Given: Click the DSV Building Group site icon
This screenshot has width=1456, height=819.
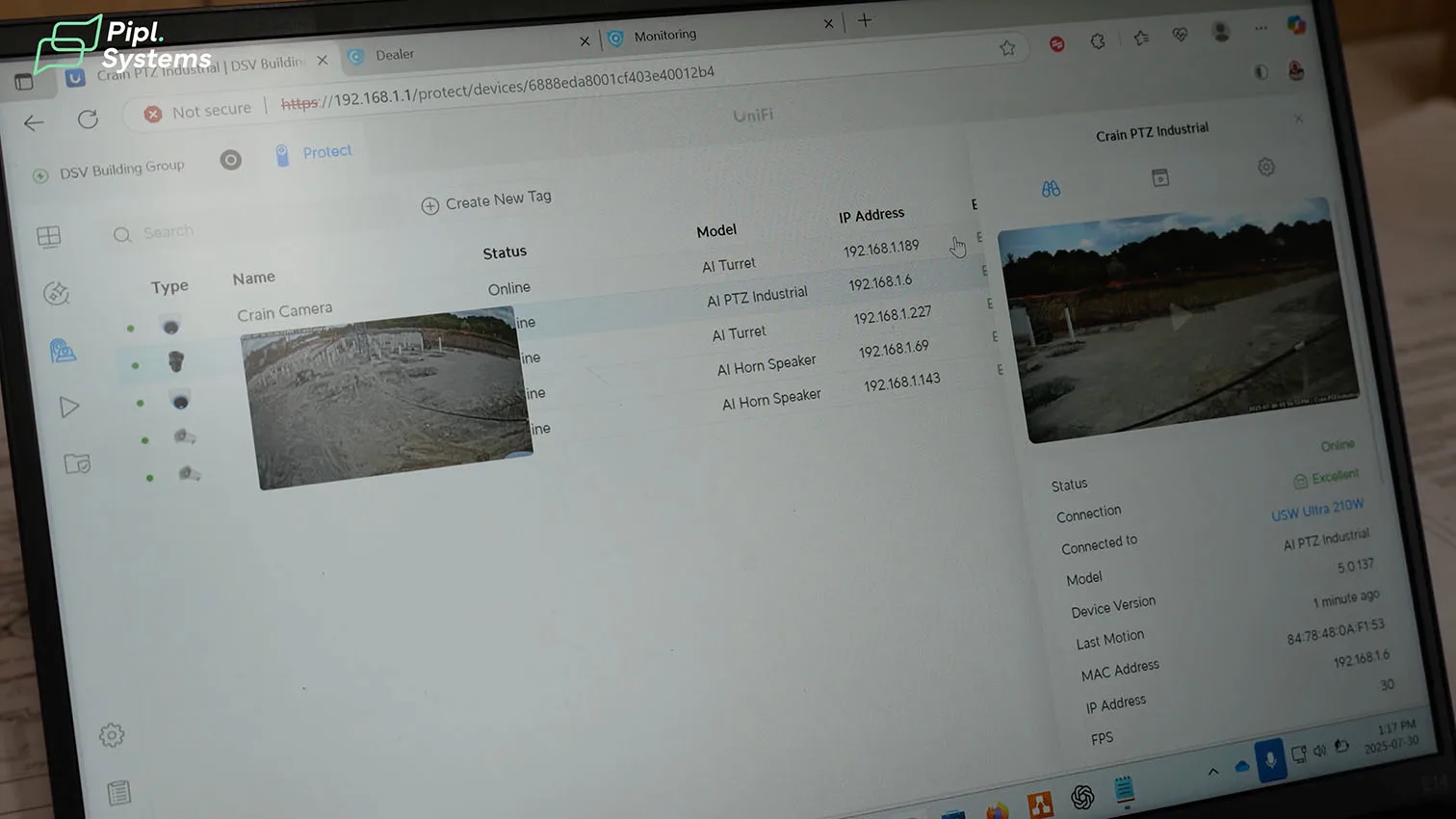Looking at the screenshot, I should pos(40,175).
